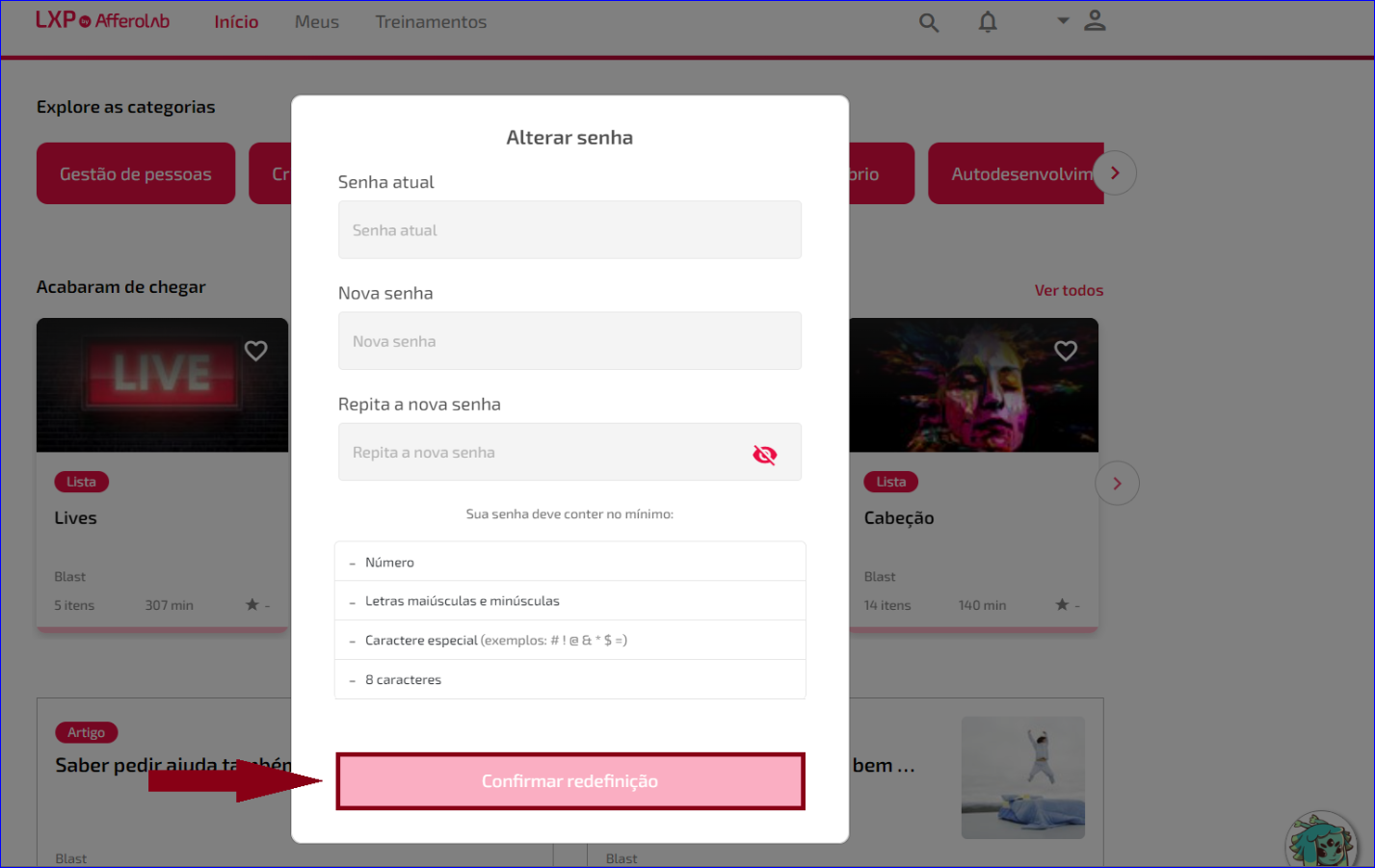Open the jumping person article thumbnail
1375x868 pixels.
tap(1023, 777)
